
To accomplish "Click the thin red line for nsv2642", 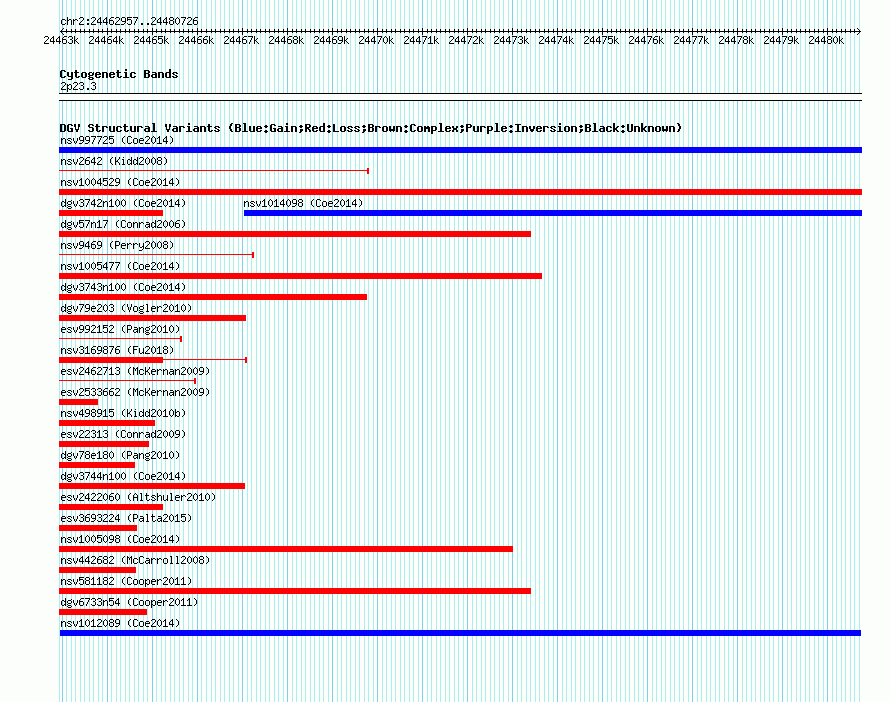I will click(214, 171).
